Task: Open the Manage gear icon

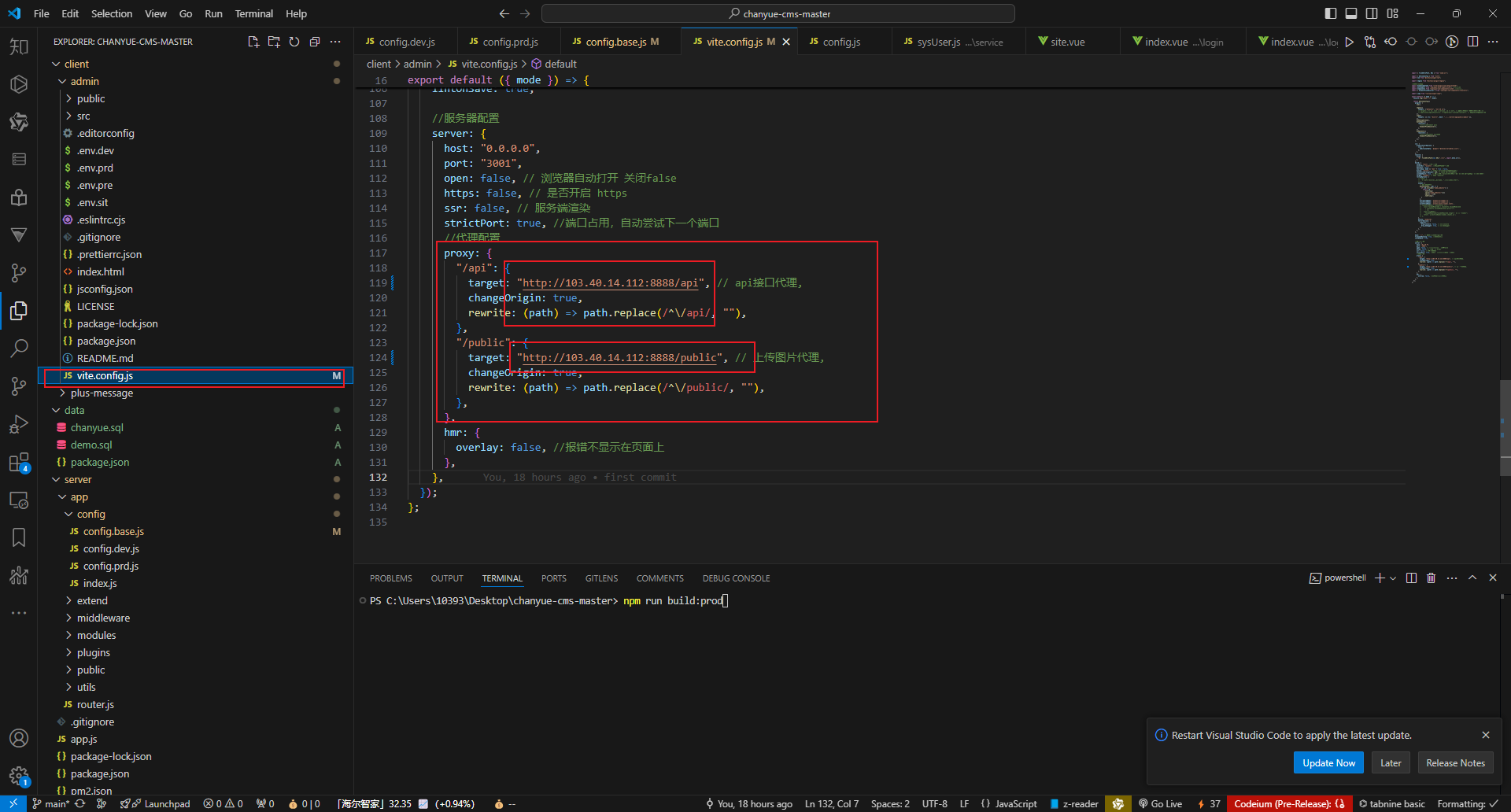Action: pyautogui.click(x=19, y=777)
